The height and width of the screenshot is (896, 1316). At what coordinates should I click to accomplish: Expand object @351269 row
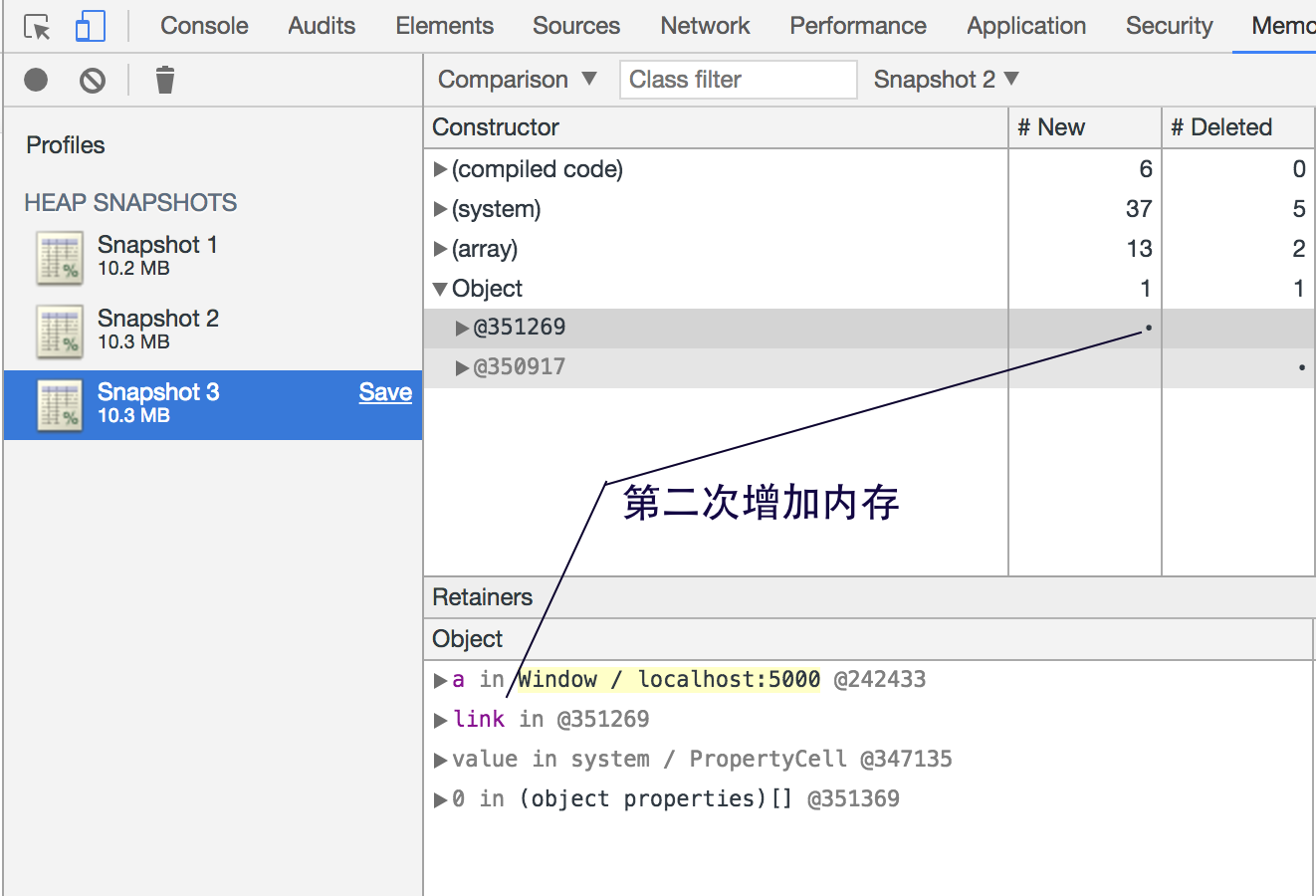[462, 328]
